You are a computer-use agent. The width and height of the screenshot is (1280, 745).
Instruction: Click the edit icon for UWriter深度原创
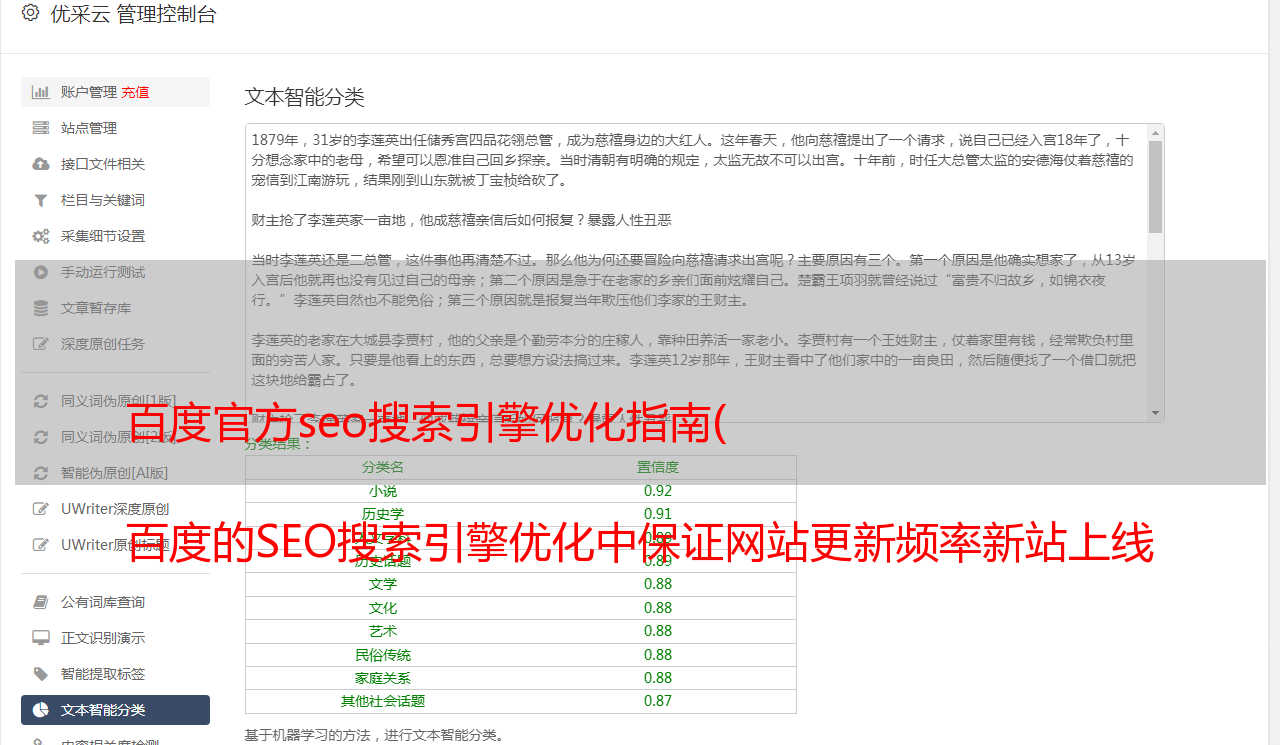(x=41, y=509)
